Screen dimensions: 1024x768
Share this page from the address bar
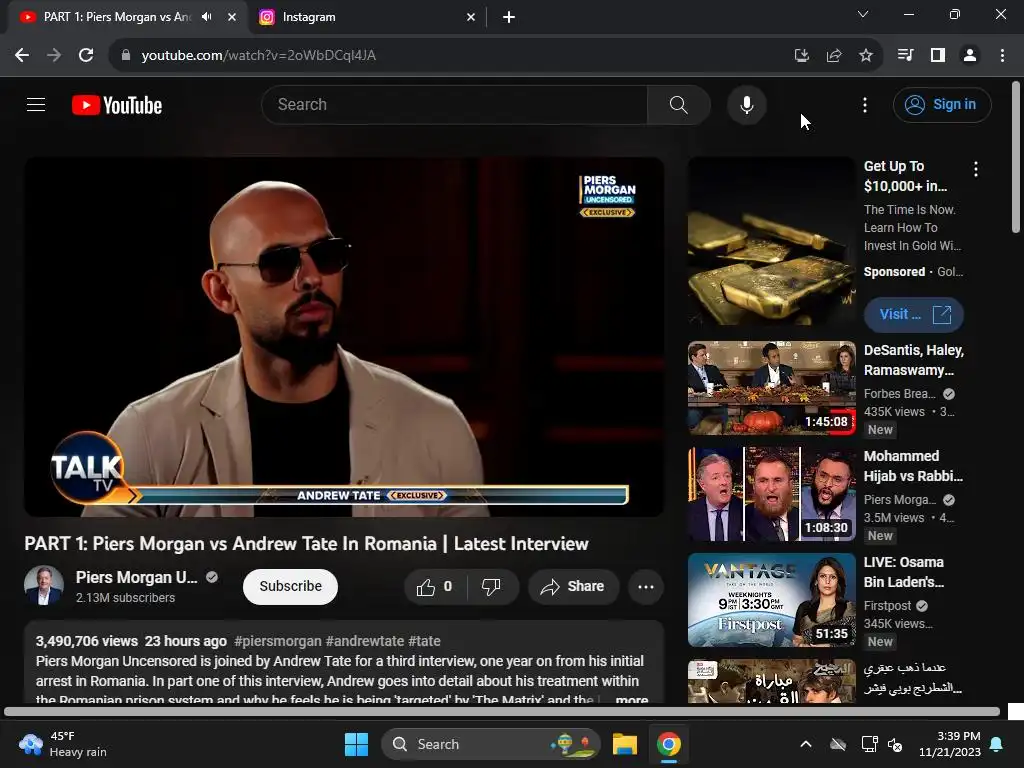834,56
